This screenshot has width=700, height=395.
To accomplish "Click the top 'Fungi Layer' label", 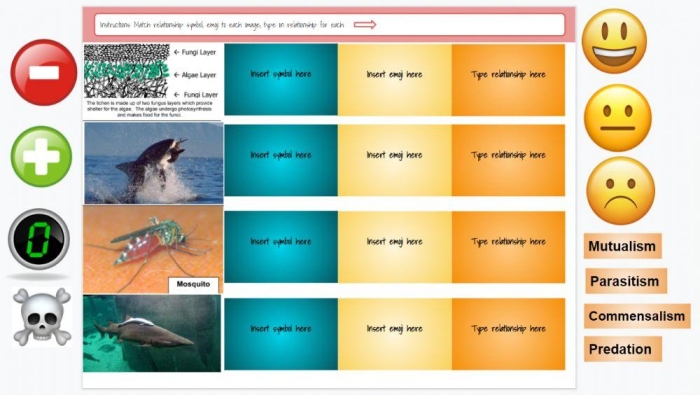I will [x=199, y=52].
